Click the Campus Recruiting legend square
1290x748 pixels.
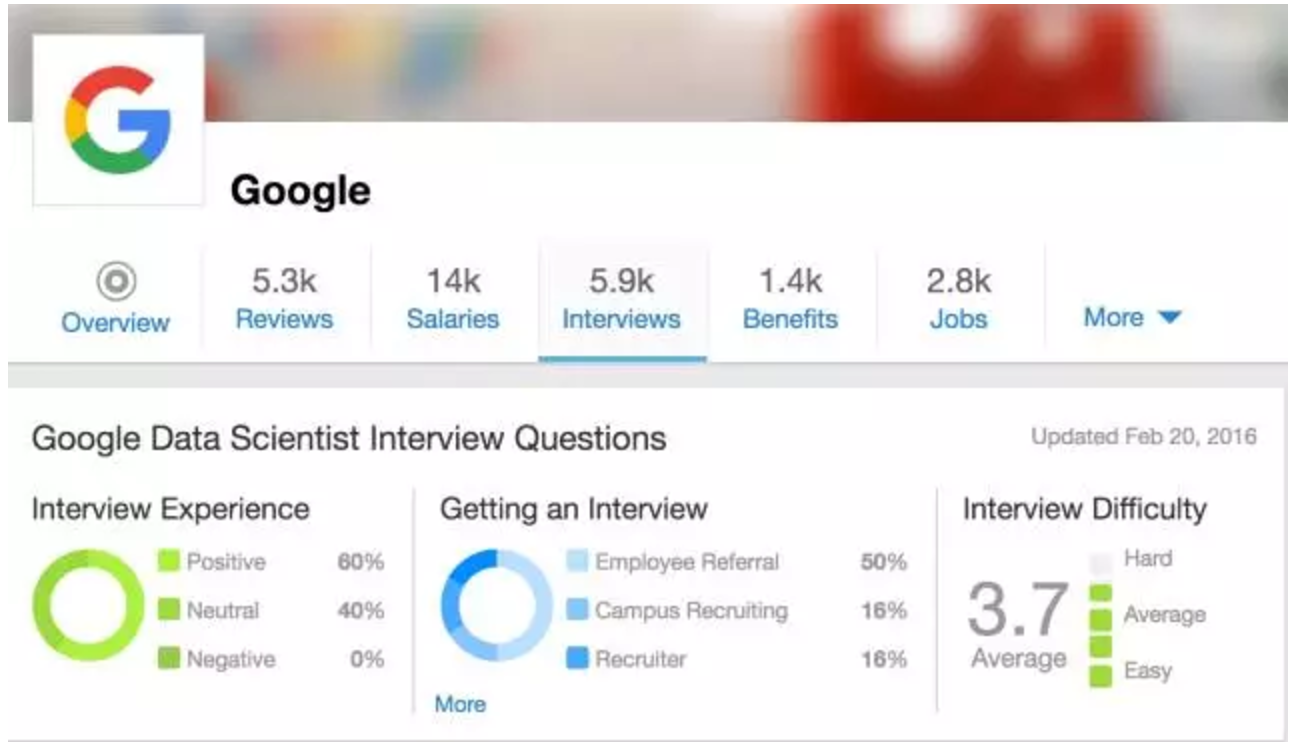(x=577, y=609)
